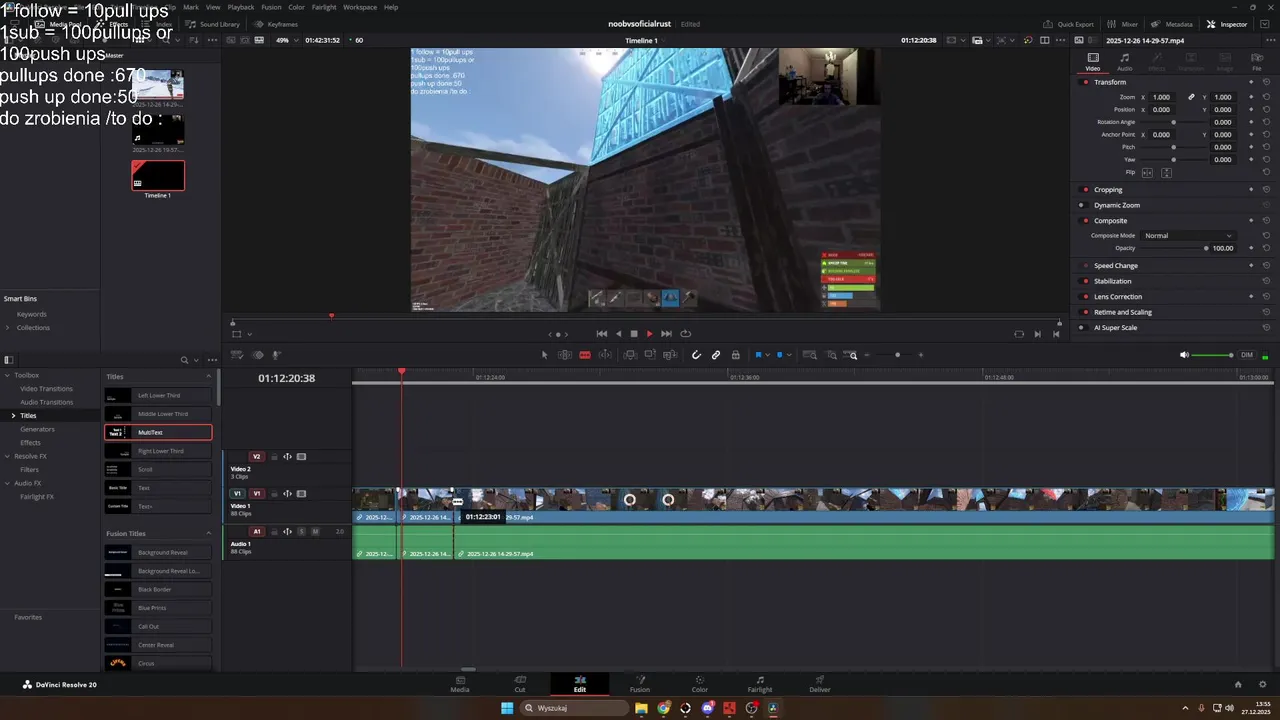Collapse the Fusion Titles list
Viewport: 1280px width, 720px height.
click(209, 534)
